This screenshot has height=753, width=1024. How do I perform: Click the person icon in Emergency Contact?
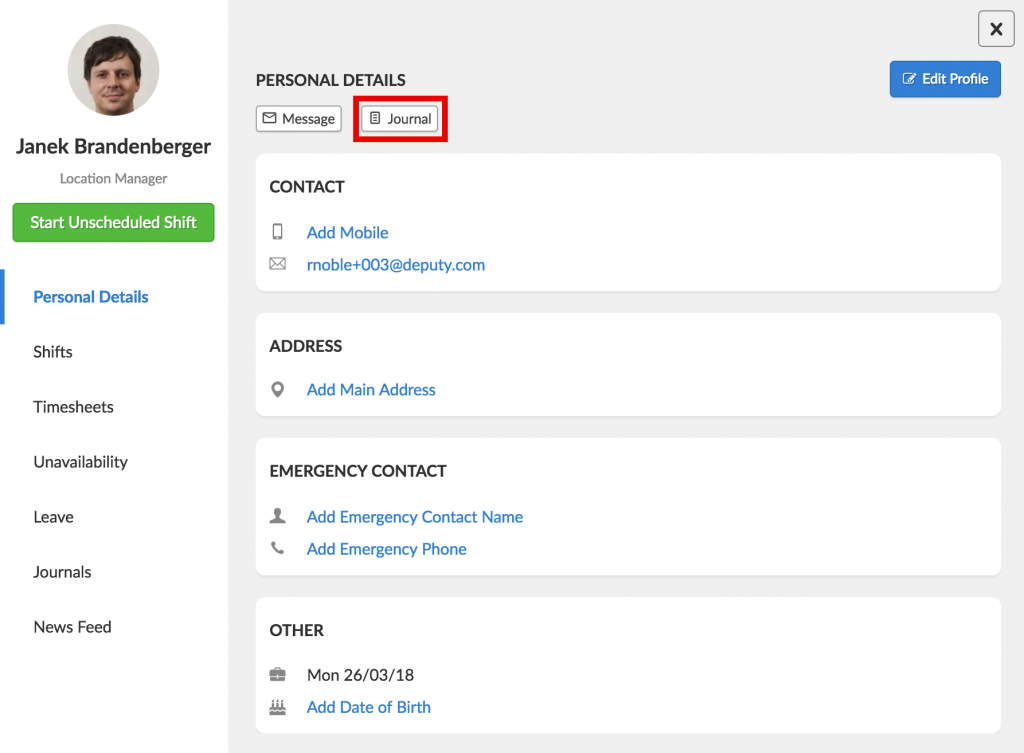tap(278, 516)
